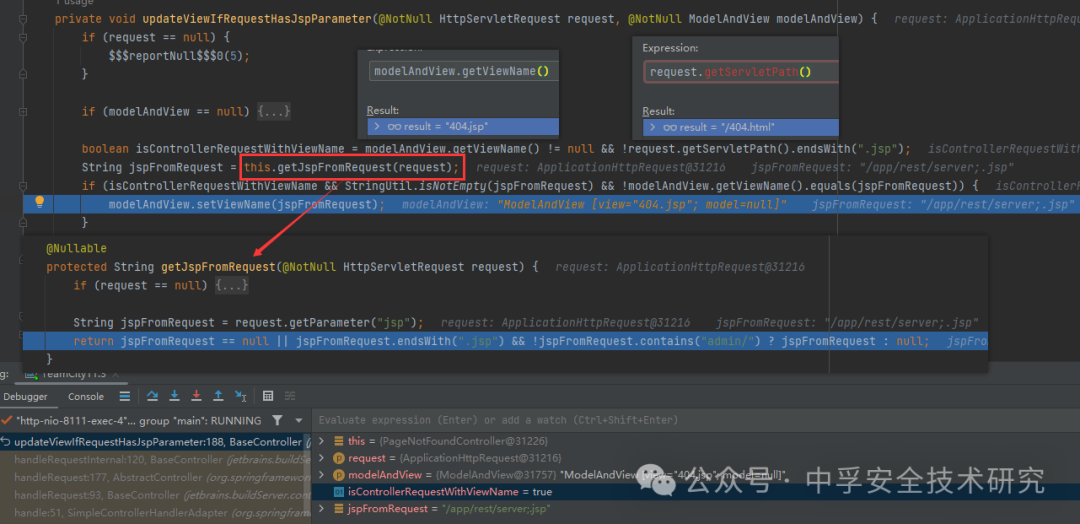Open the thread selector dropdown arrow
The image size is (1080, 524).
pos(299,420)
